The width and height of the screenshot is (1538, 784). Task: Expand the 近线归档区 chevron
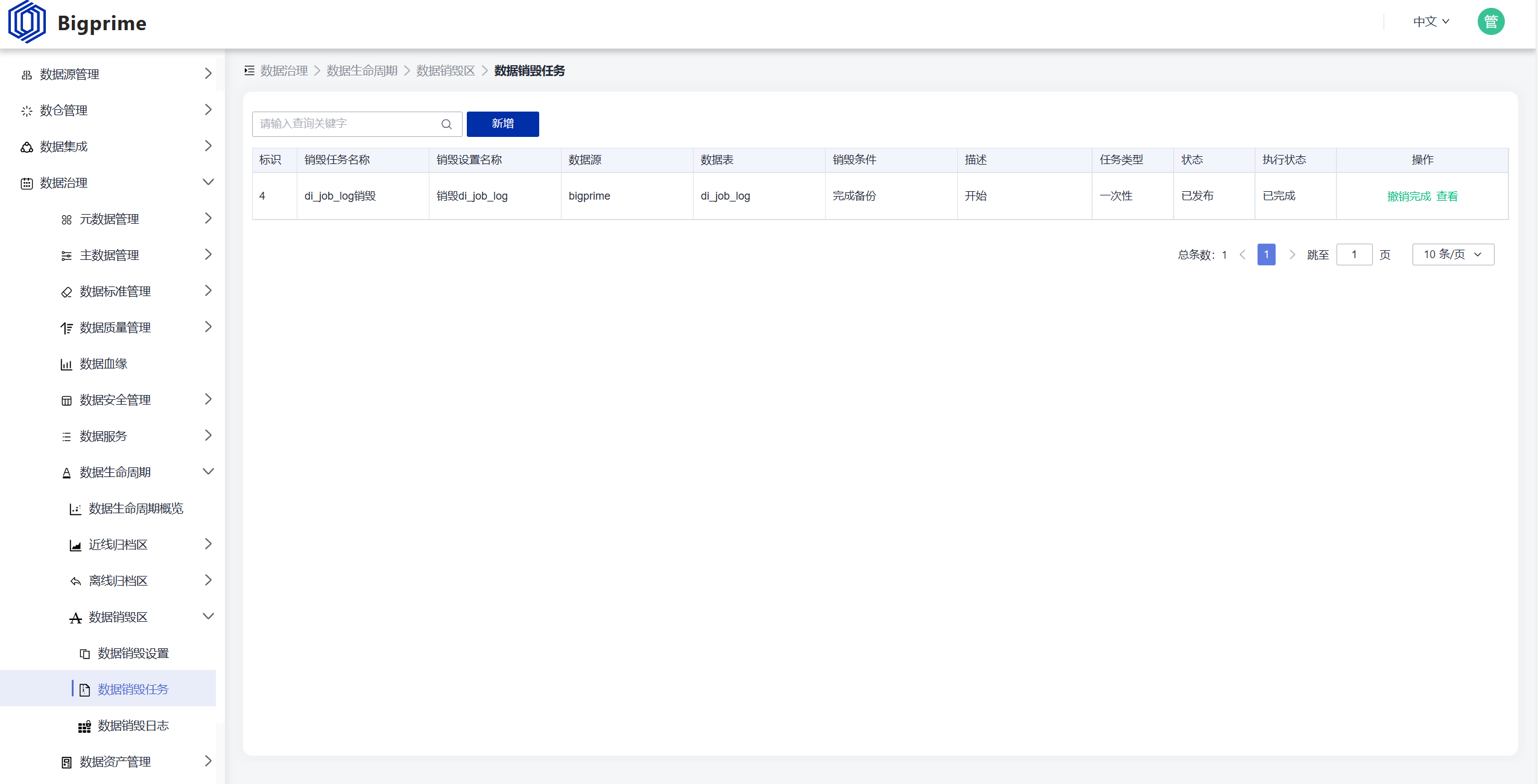pos(208,544)
